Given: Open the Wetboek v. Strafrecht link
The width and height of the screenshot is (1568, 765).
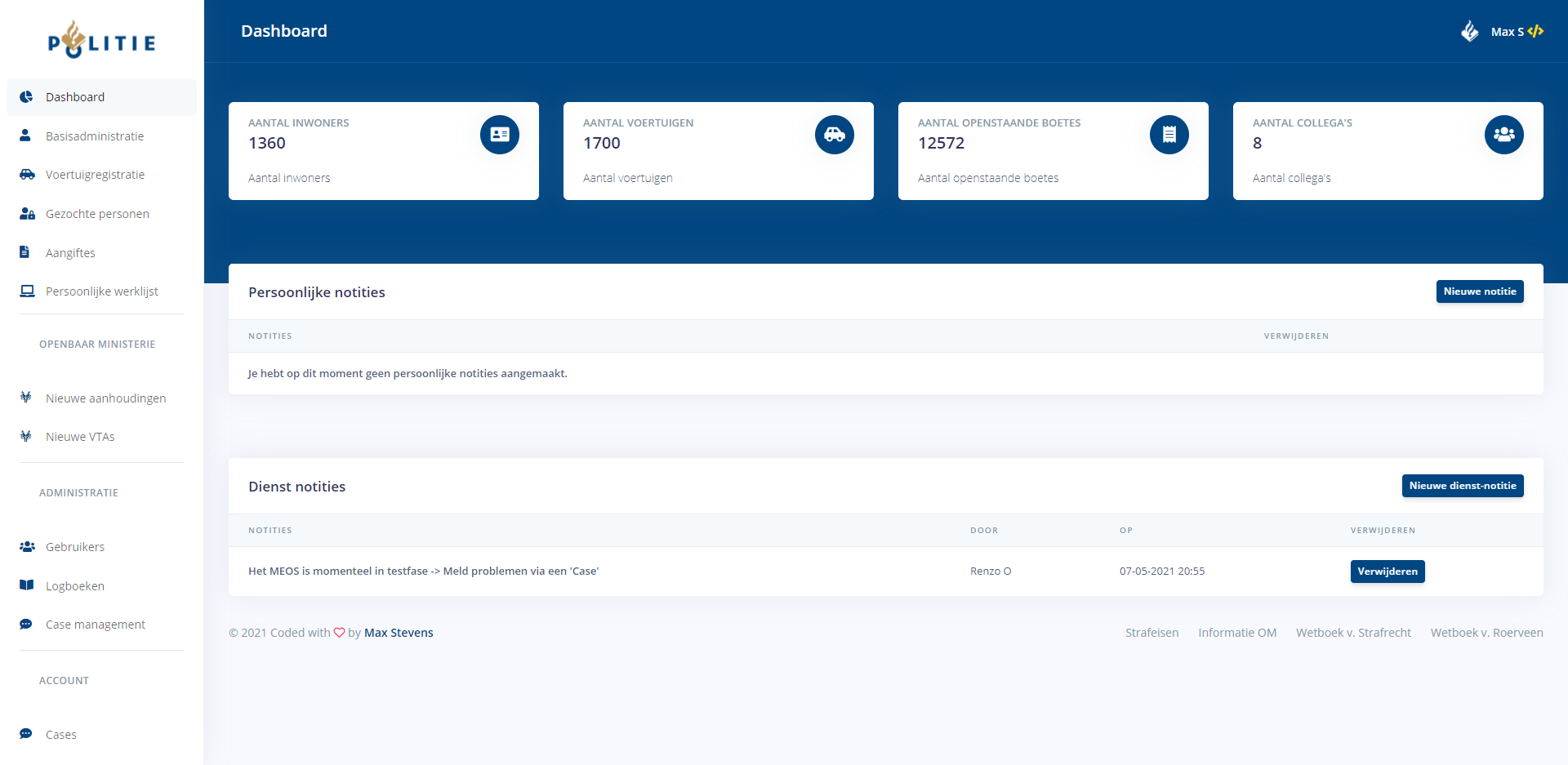Looking at the screenshot, I should [x=1353, y=633].
